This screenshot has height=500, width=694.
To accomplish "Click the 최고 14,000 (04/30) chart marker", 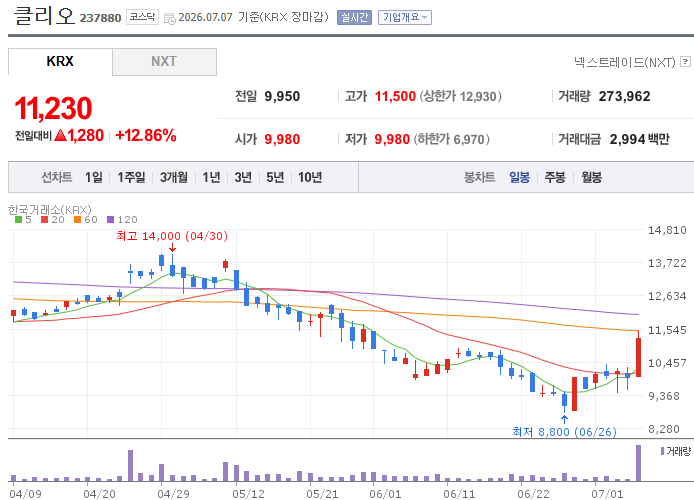I will [x=172, y=236].
